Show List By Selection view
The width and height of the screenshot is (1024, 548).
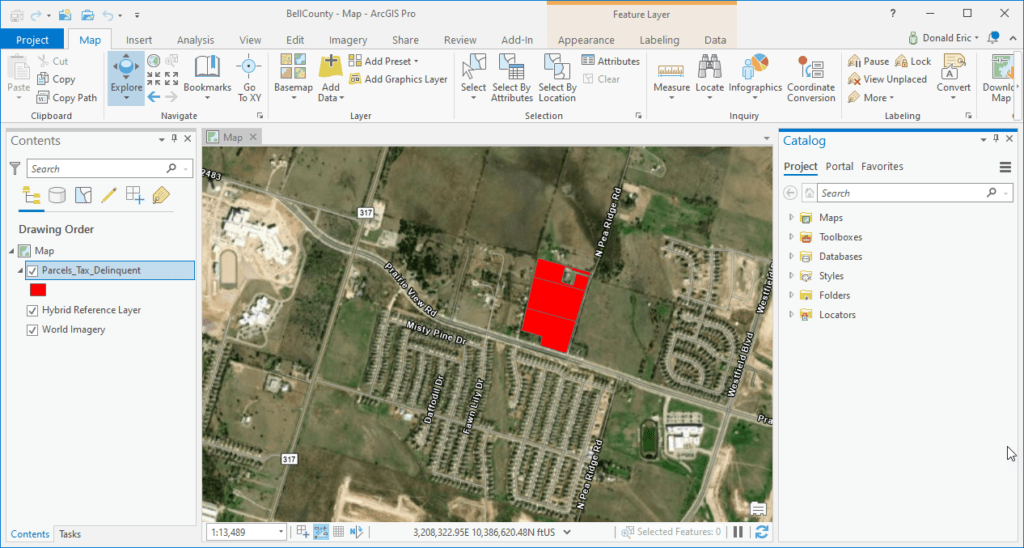(83, 195)
